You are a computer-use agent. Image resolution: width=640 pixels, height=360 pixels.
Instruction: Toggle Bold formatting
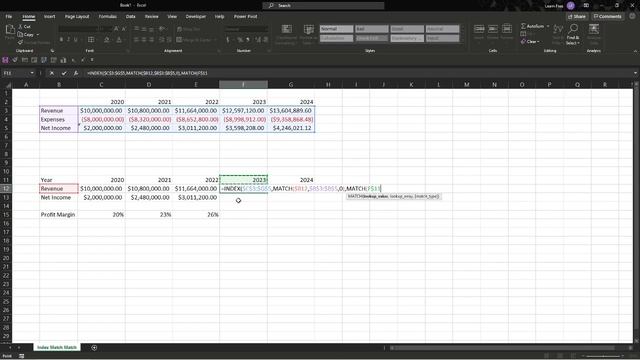coord(61,40)
